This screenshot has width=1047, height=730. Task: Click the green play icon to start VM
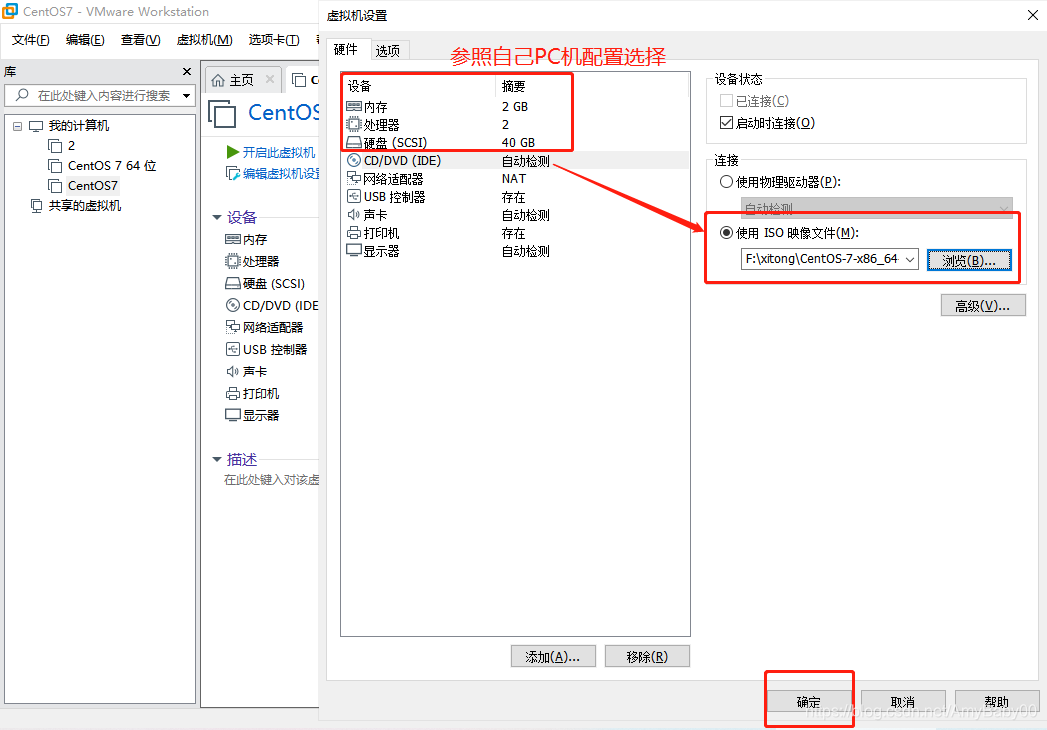click(x=232, y=152)
